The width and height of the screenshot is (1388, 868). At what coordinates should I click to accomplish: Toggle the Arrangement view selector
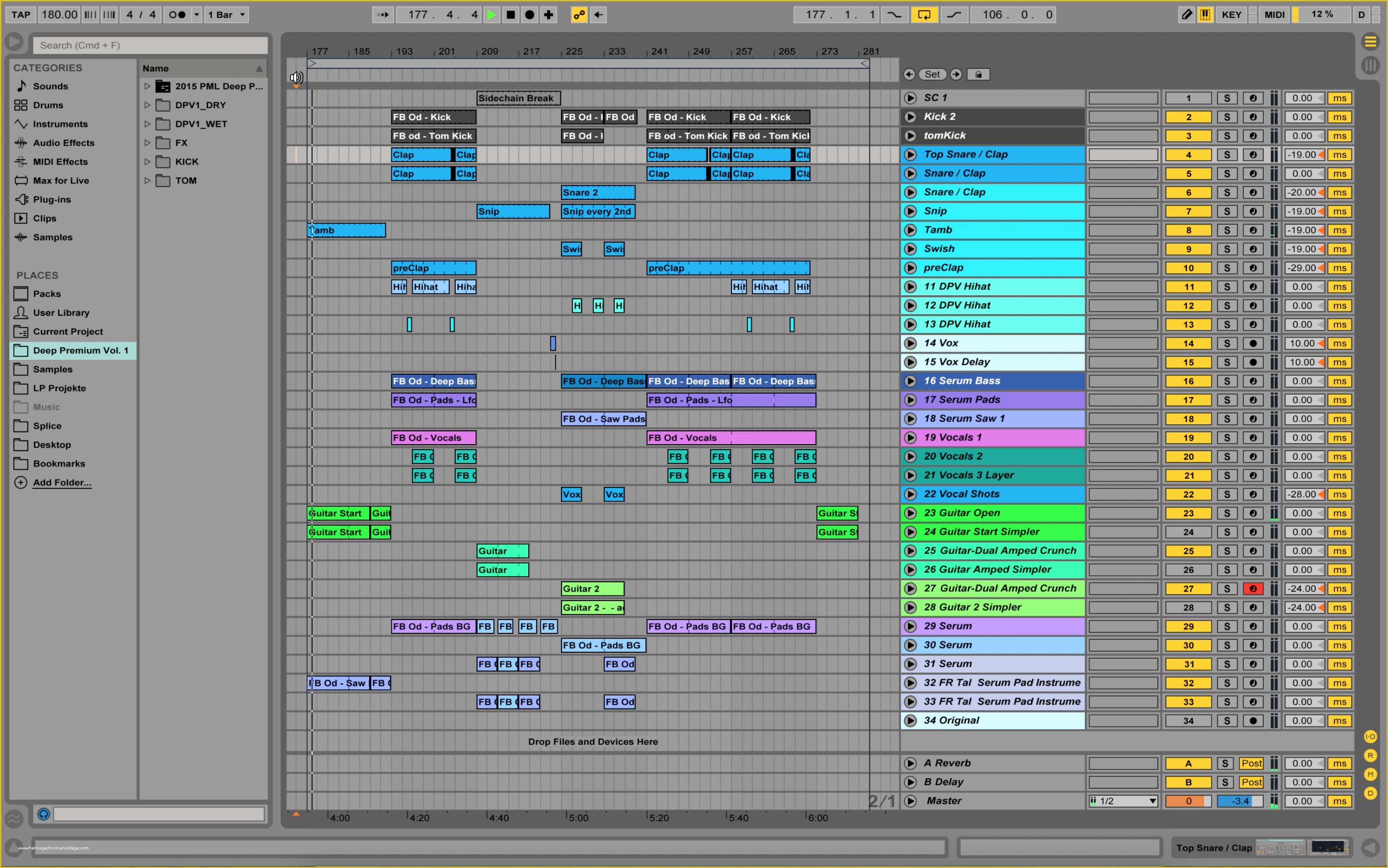(1370, 42)
